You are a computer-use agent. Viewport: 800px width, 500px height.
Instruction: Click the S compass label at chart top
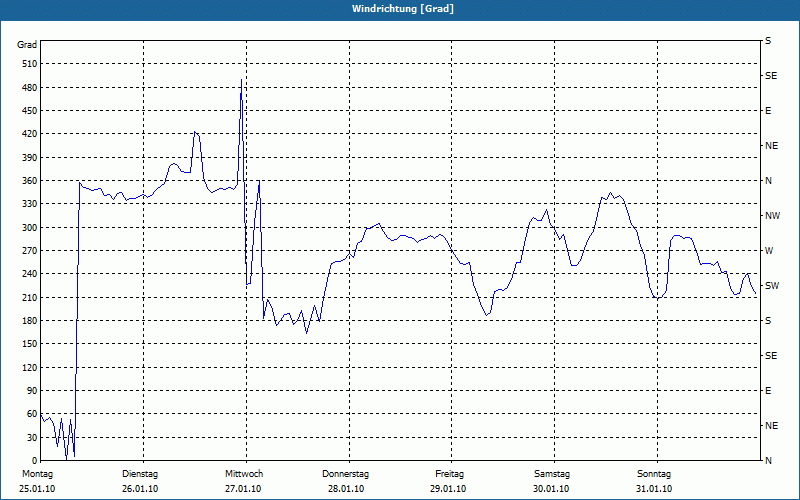coord(768,41)
